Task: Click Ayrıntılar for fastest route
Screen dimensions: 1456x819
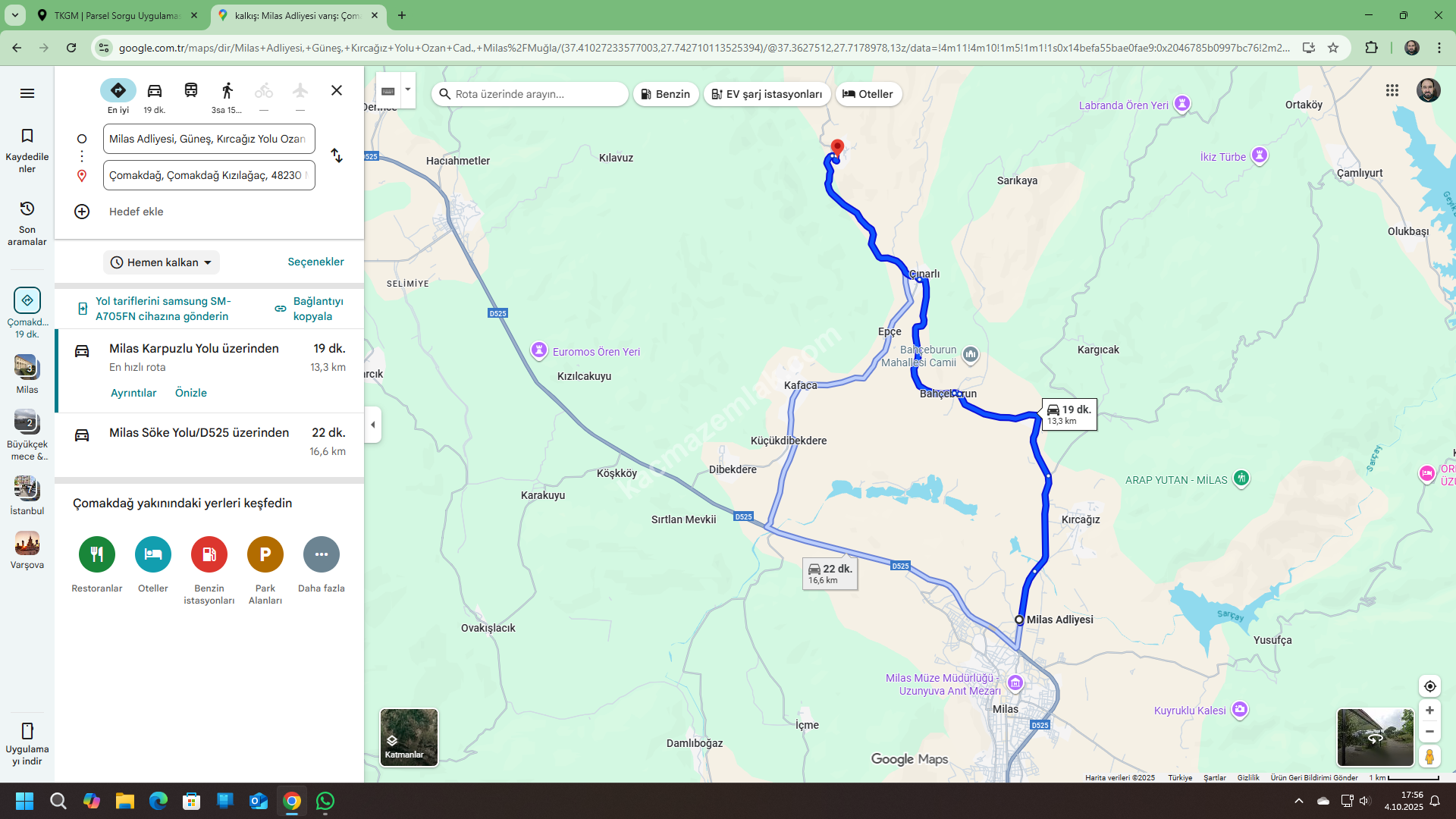Action: [133, 393]
